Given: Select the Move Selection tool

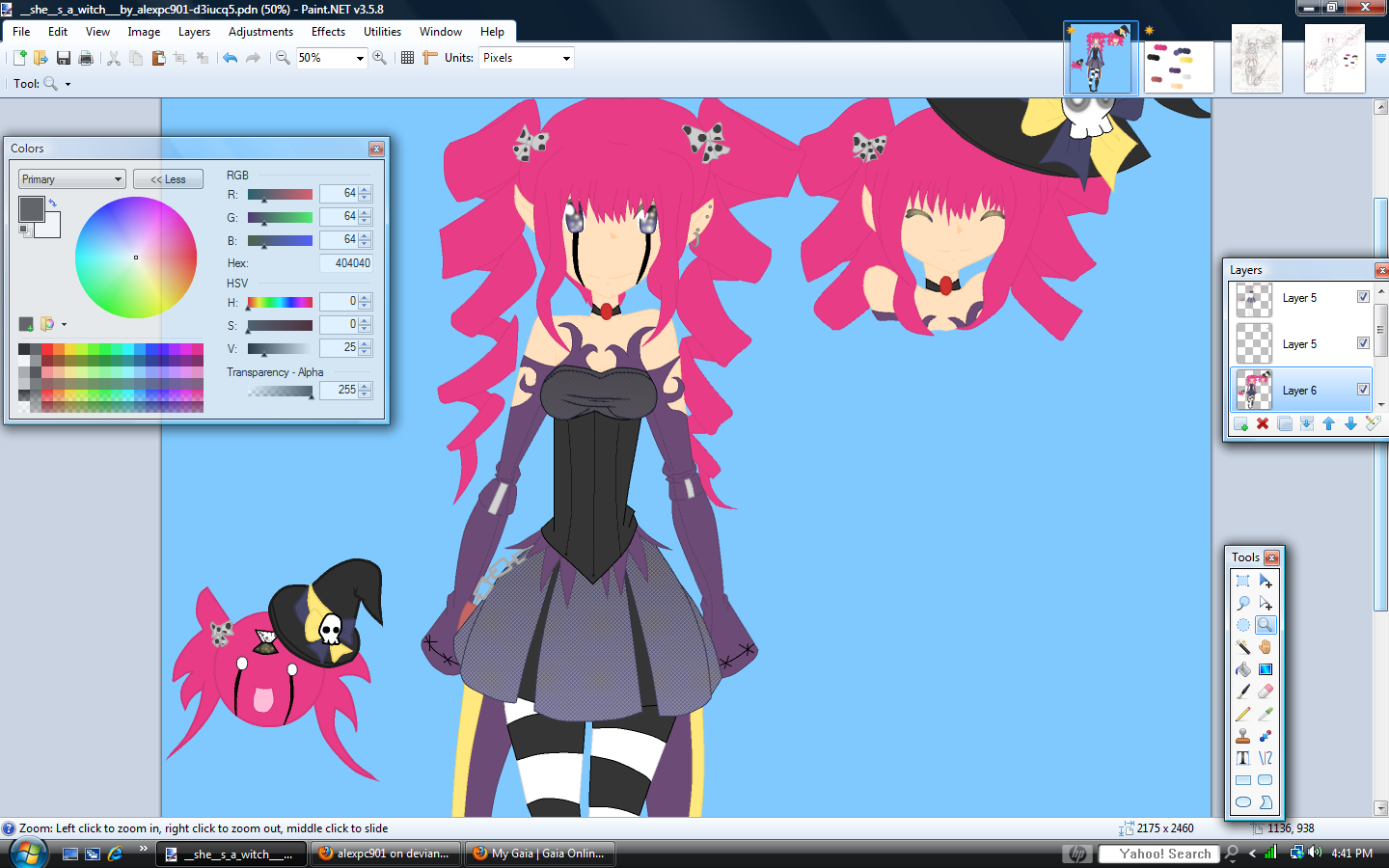Looking at the screenshot, I should tap(1266, 603).
